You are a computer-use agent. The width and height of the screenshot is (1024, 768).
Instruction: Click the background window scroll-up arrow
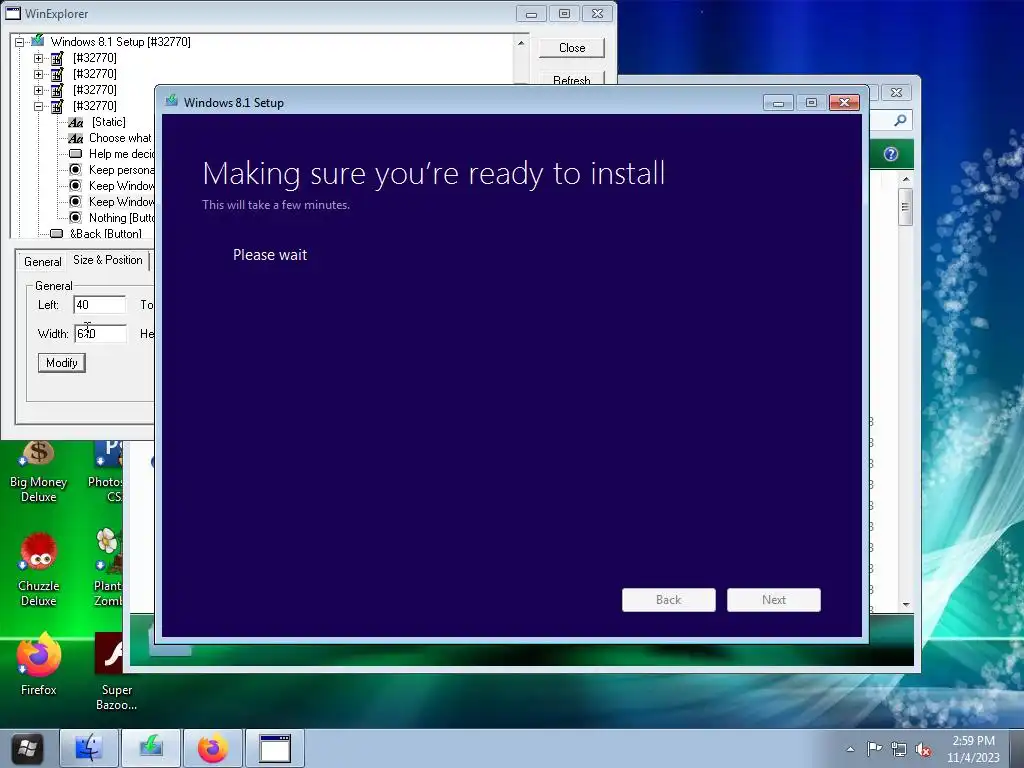pos(906,179)
